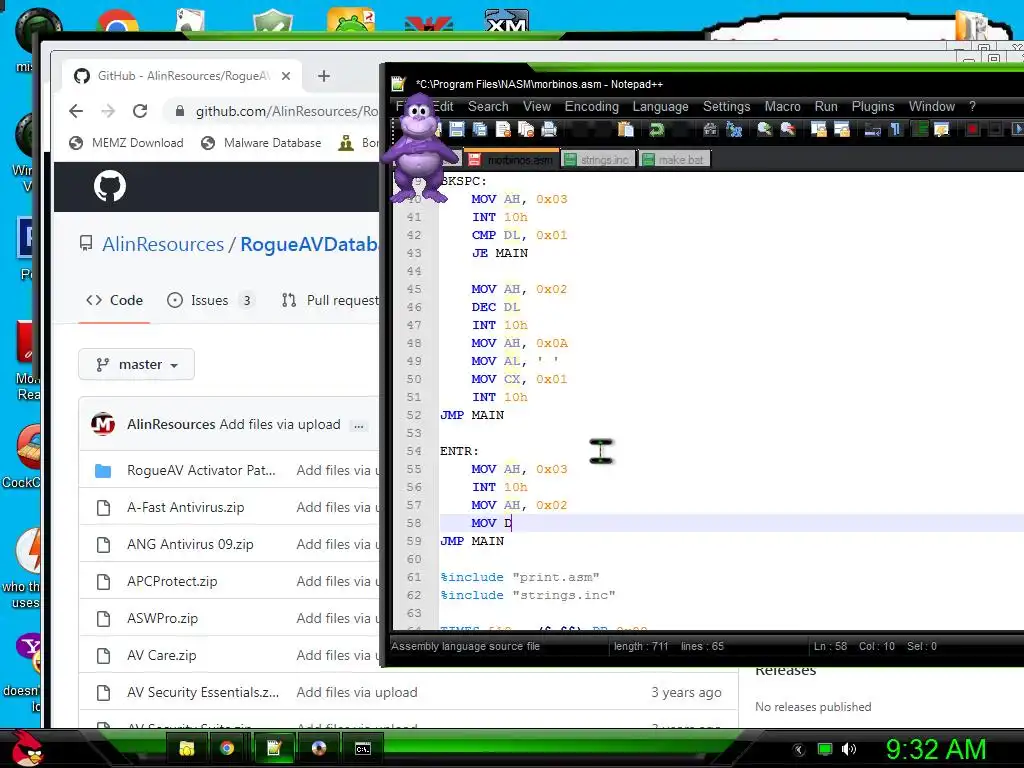Toggle Word Wrap icon in Notepad++ toolbar
The image size is (1024, 768).
point(872,129)
